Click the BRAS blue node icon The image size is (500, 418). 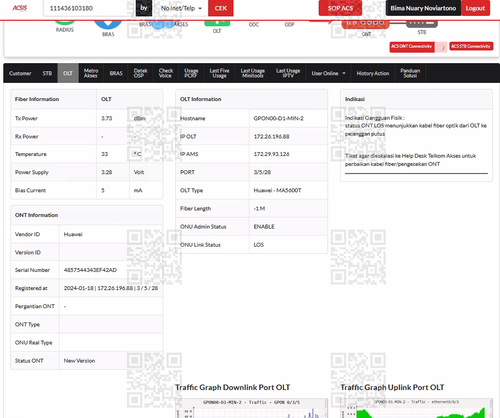(108, 25)
